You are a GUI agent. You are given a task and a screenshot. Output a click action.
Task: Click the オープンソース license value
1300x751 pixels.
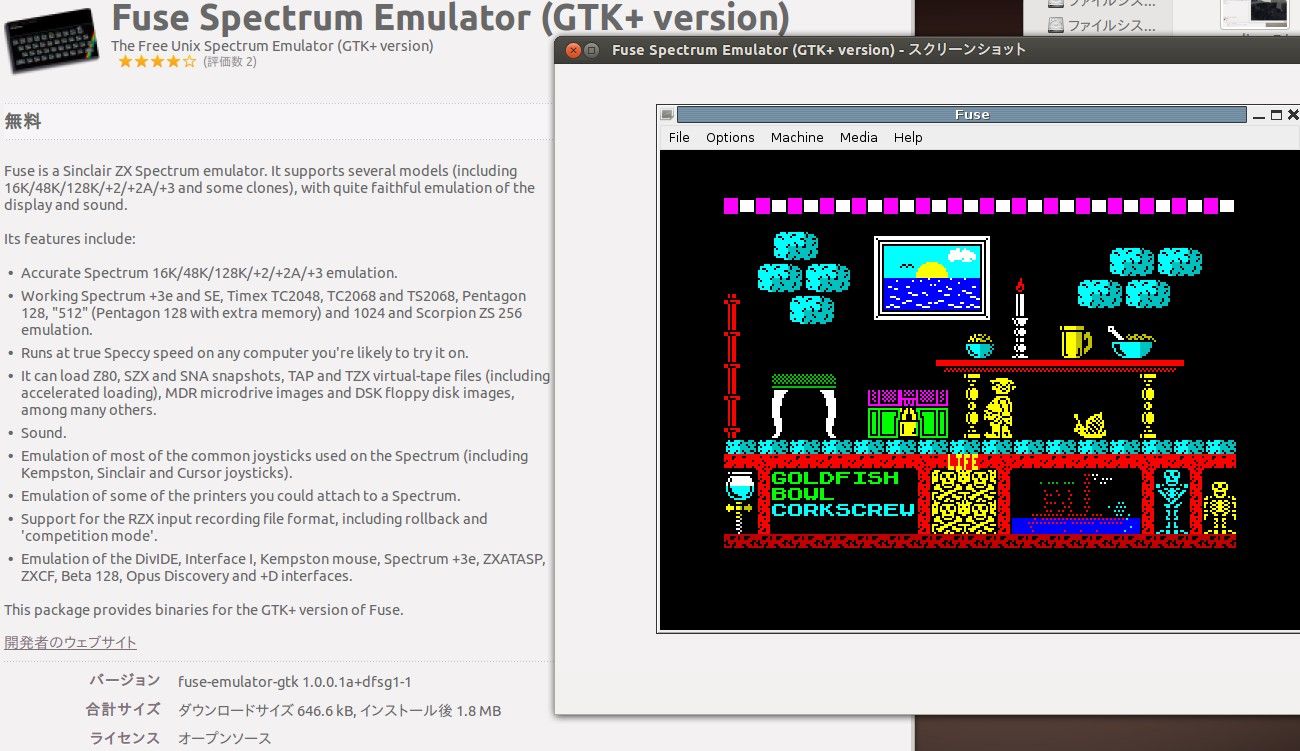point(224,739)
